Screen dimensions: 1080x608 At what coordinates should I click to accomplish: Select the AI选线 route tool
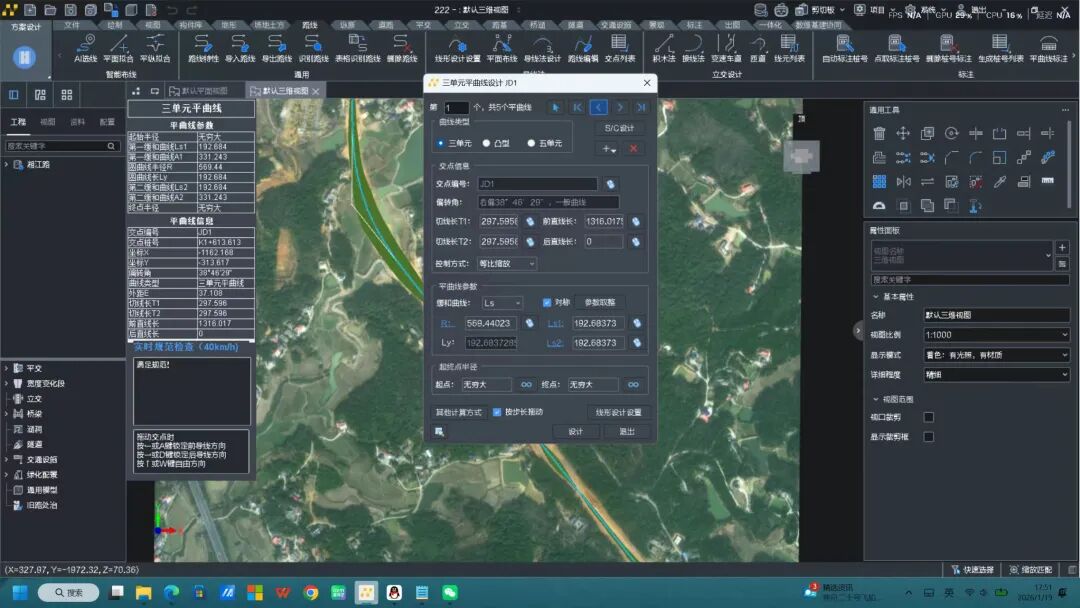click(85, 48)
